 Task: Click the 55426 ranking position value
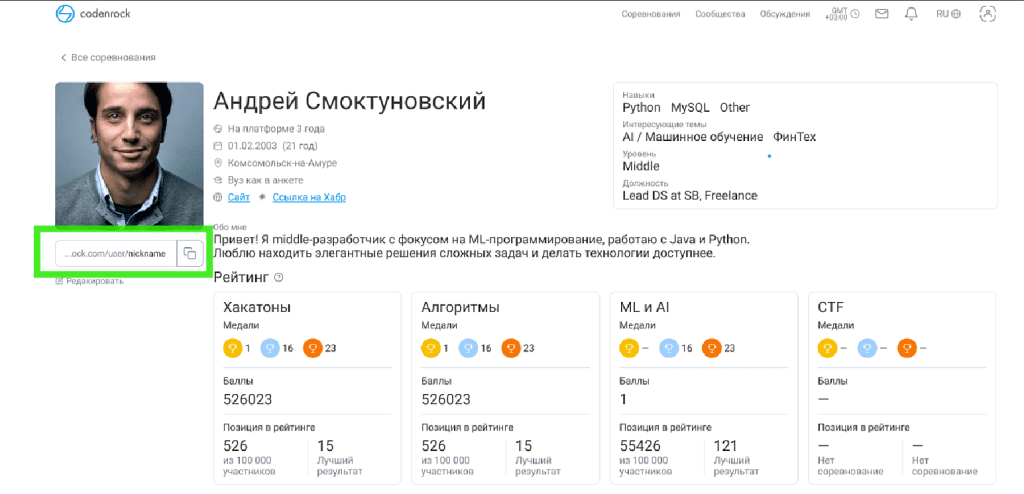tap(640, 446)
